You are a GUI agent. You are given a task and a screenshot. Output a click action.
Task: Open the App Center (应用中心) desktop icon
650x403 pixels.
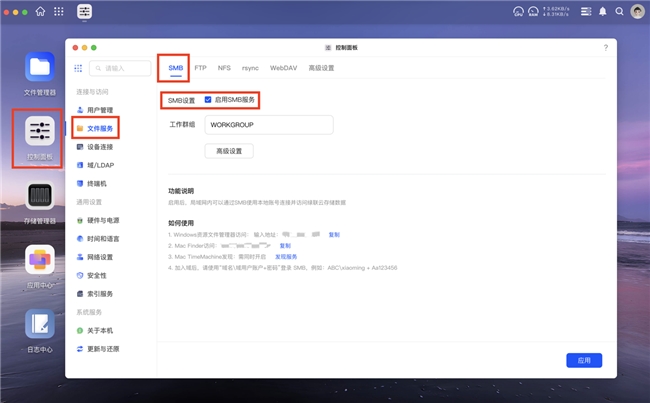pyautogui.click(x=40, y=260)
